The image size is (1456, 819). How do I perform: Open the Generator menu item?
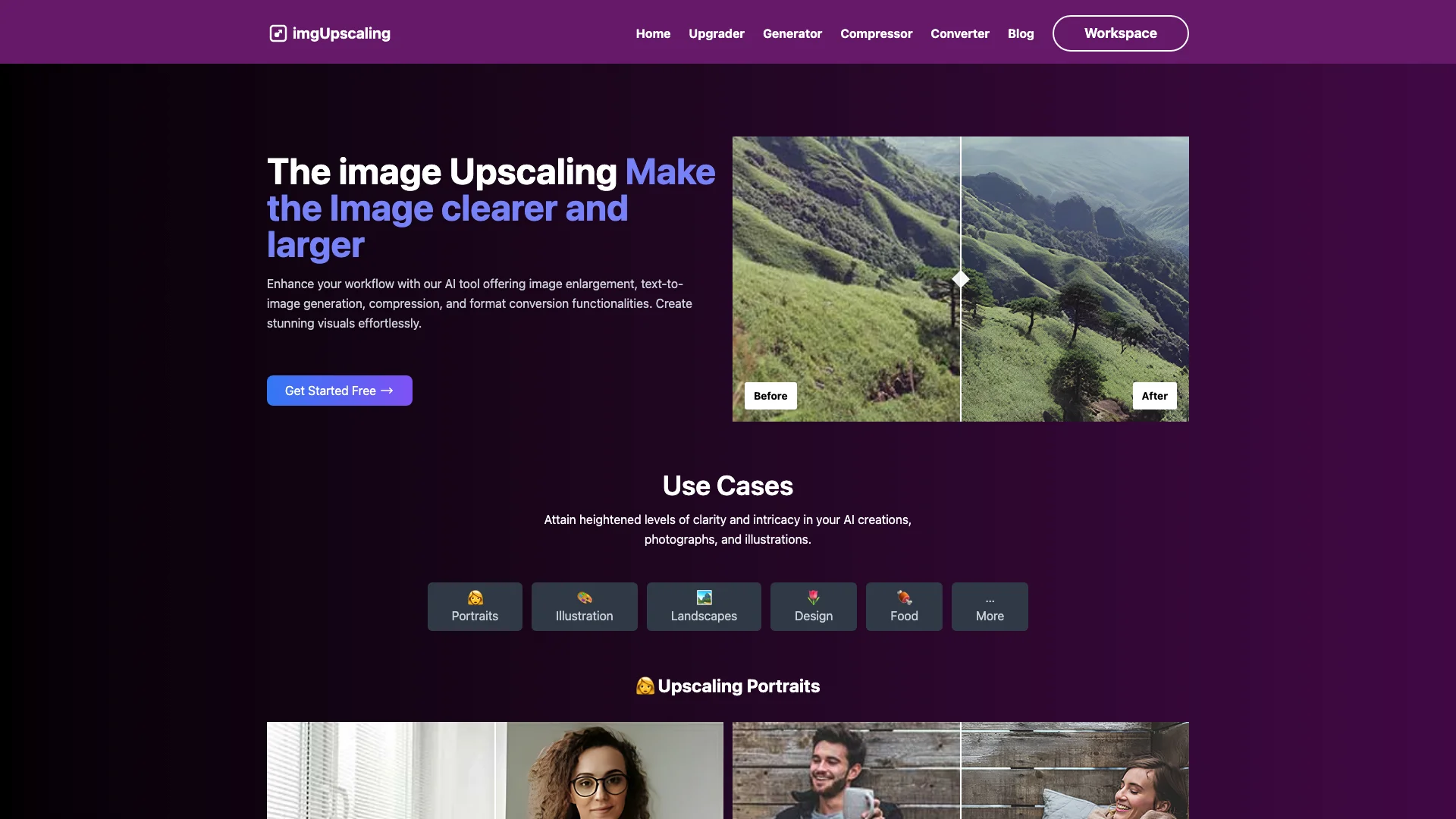pos(792,33)
